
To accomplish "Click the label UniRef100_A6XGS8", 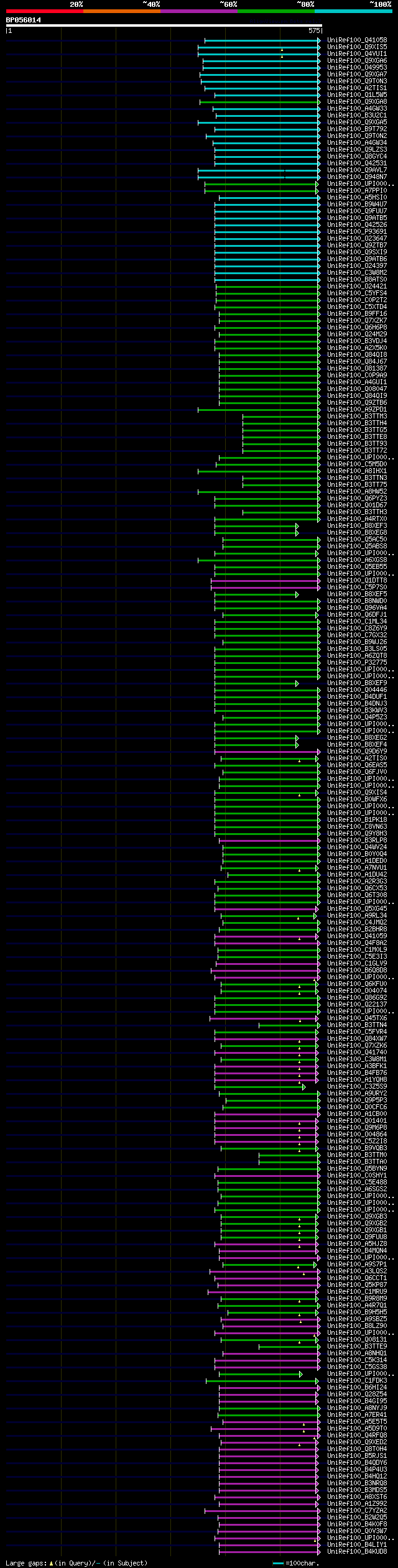I will tap(357, 560).
